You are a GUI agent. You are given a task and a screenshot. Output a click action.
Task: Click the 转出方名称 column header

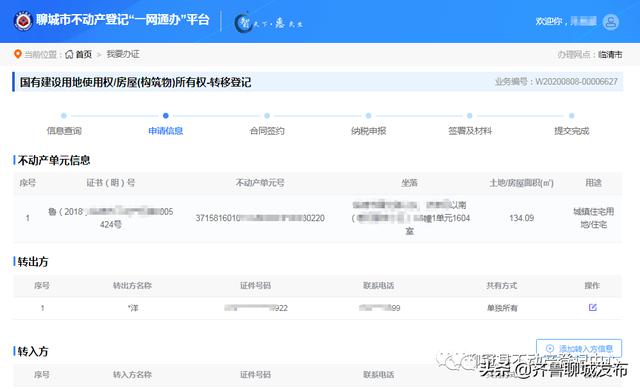[x=132, y=285]
